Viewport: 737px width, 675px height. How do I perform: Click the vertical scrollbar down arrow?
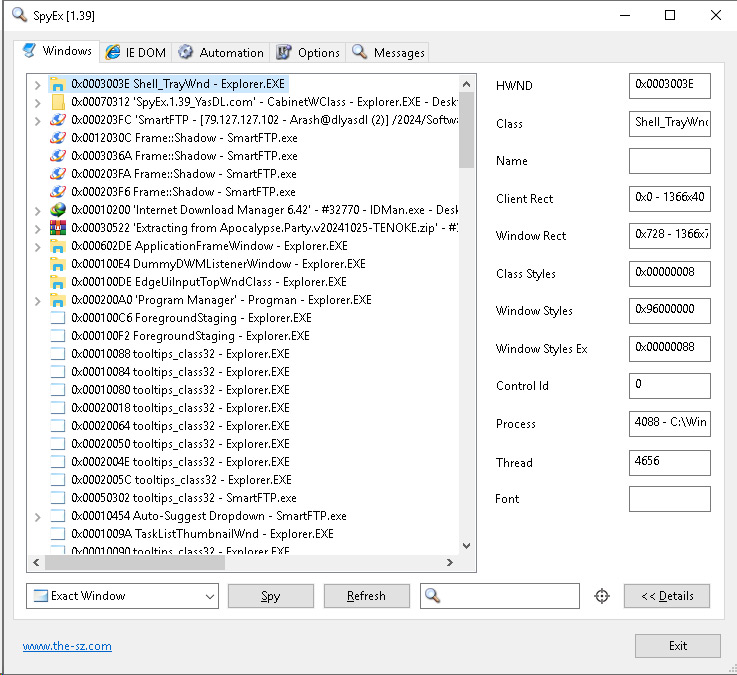point(466,546)
